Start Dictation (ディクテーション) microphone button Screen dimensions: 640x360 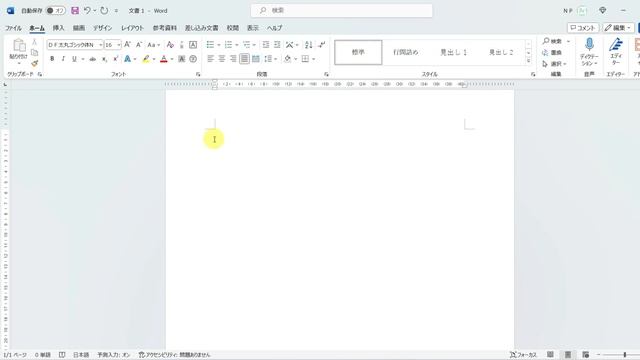pos(589,51)
